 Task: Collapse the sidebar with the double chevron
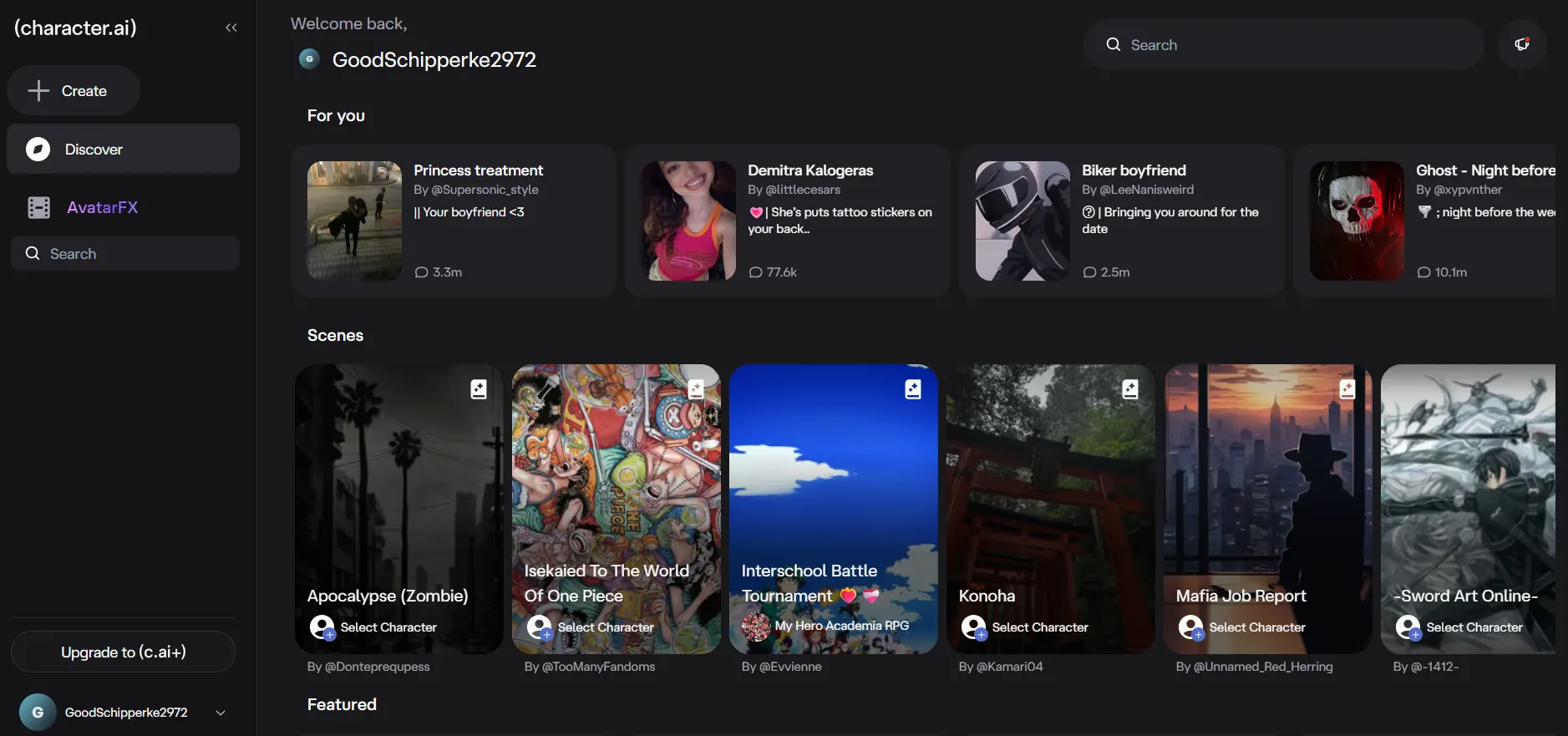pyautogui.click(x=231, y=28)
